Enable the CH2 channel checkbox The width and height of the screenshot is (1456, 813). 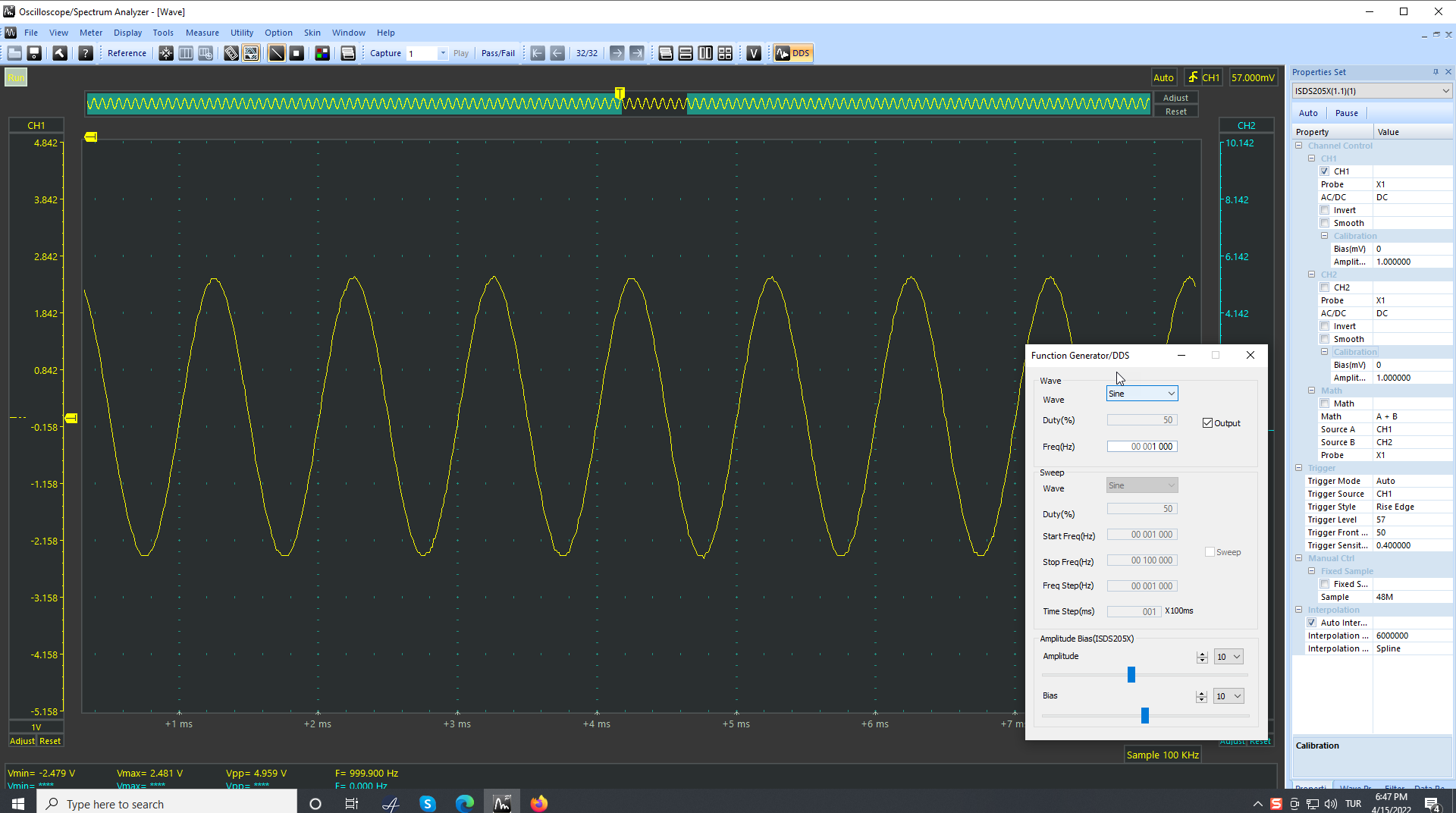1325,287
